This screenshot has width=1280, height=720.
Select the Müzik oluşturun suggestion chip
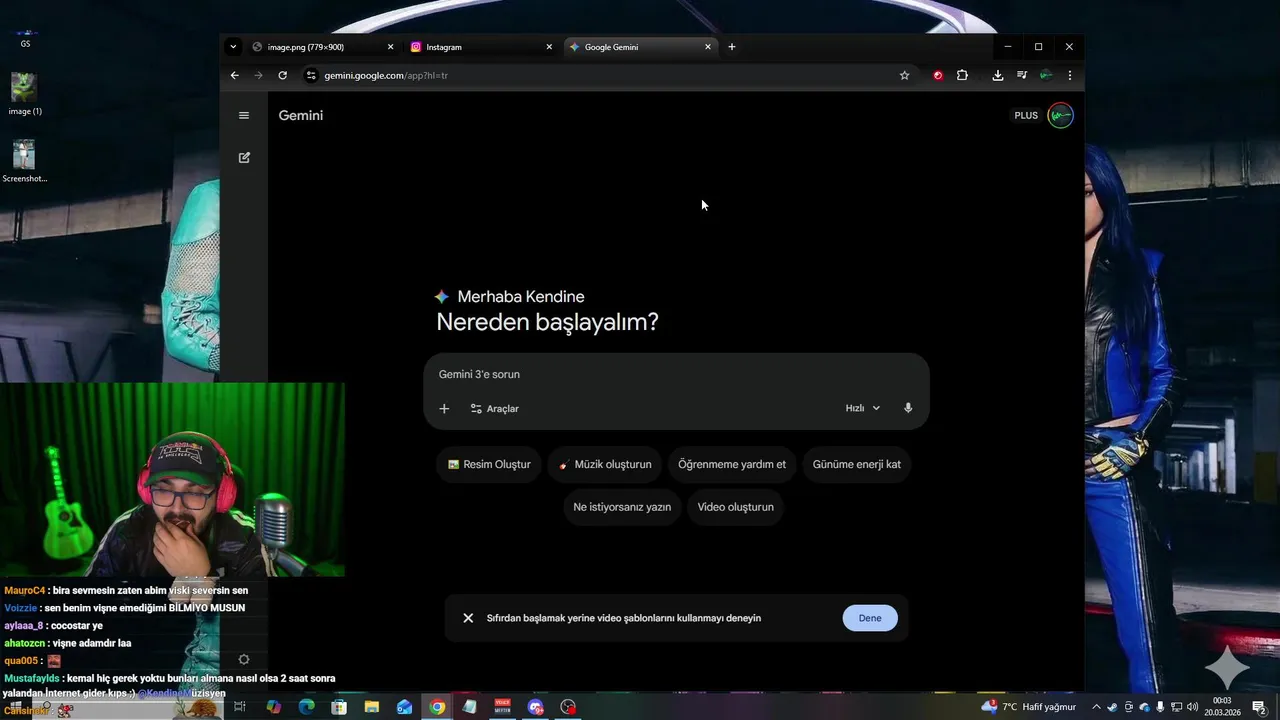click(x=605, y=464)
